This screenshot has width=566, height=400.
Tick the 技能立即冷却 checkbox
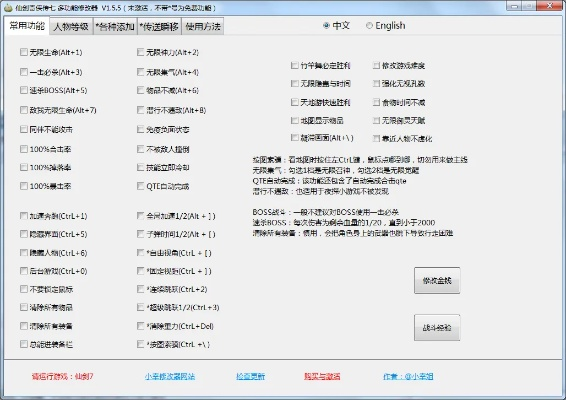click(140, 168)
